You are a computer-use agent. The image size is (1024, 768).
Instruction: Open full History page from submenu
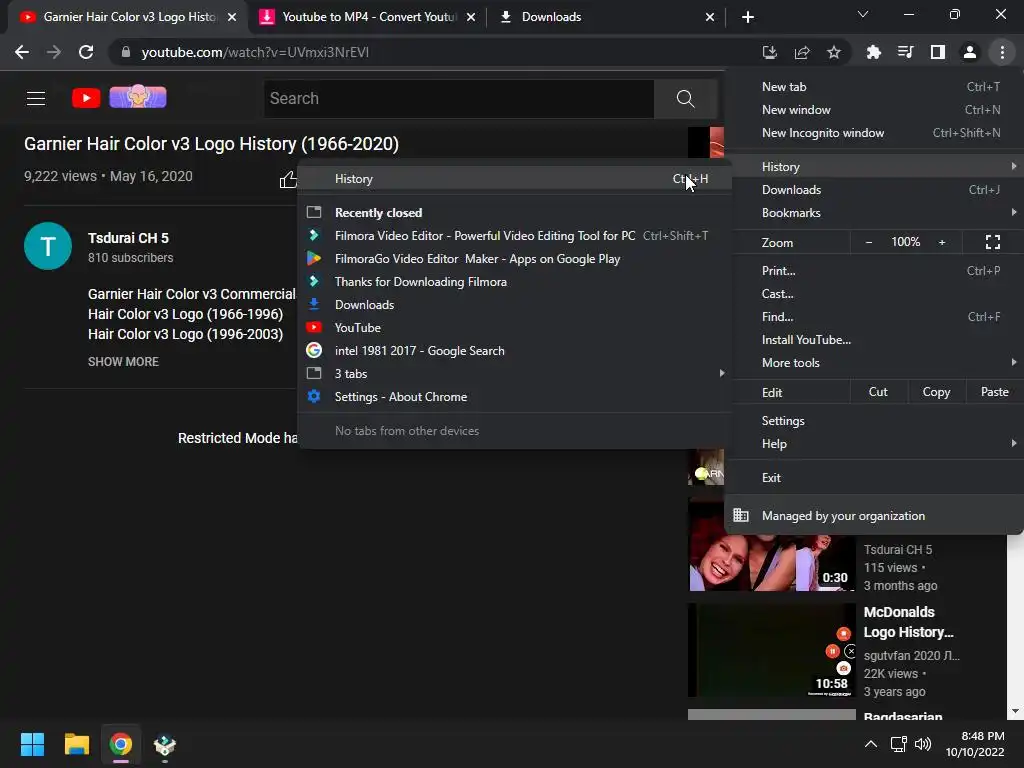click(x=515, y=179)
